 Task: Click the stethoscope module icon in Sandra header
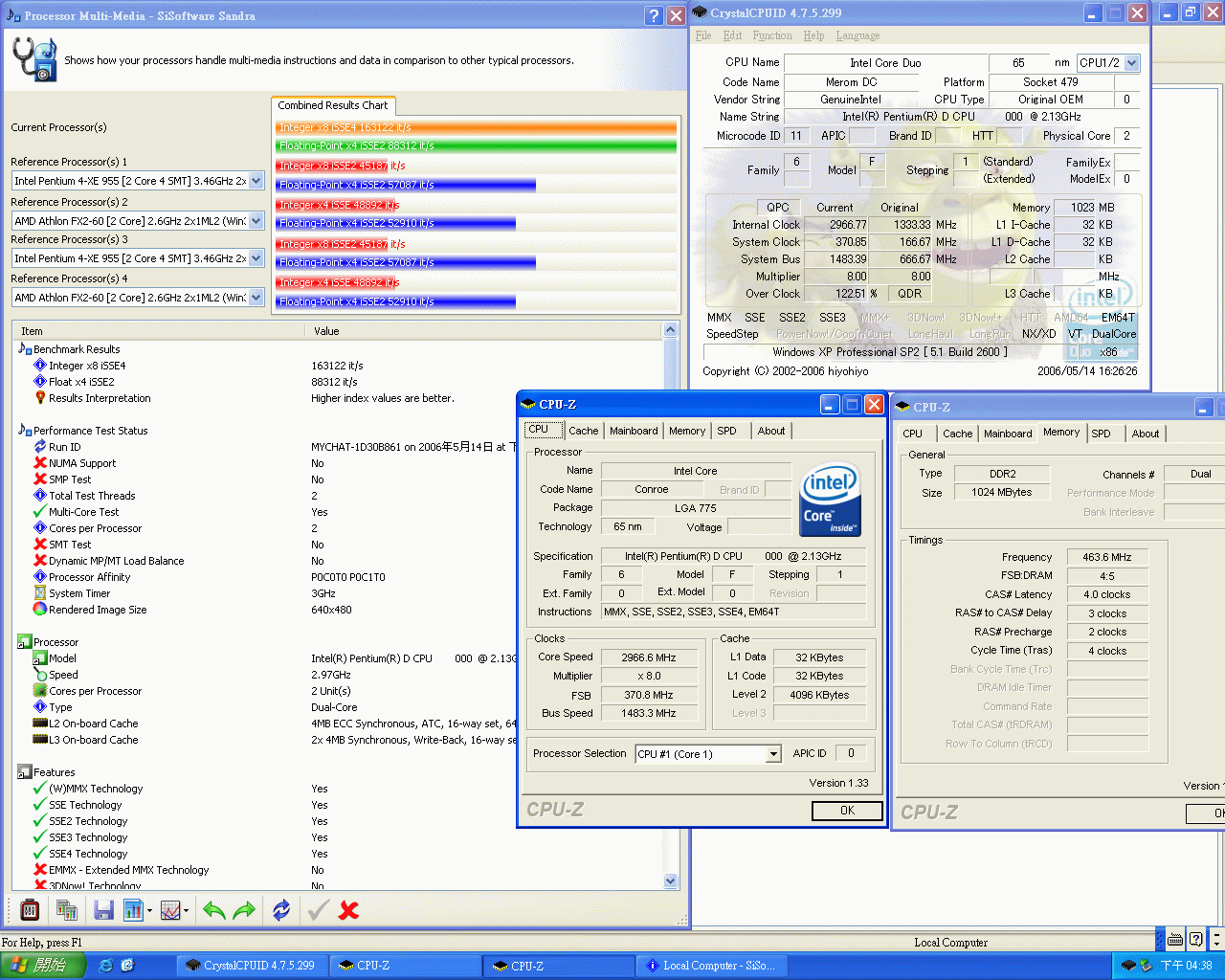tap(34, 59)
